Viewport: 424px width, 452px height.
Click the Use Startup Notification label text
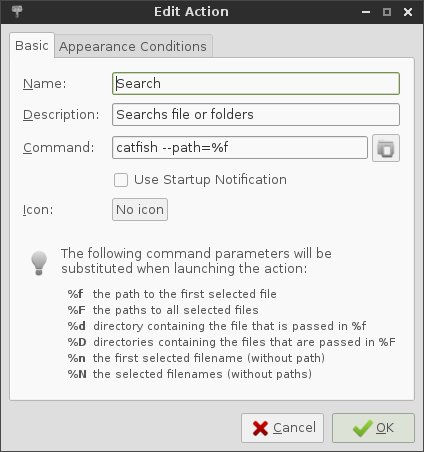pos(210,180)
